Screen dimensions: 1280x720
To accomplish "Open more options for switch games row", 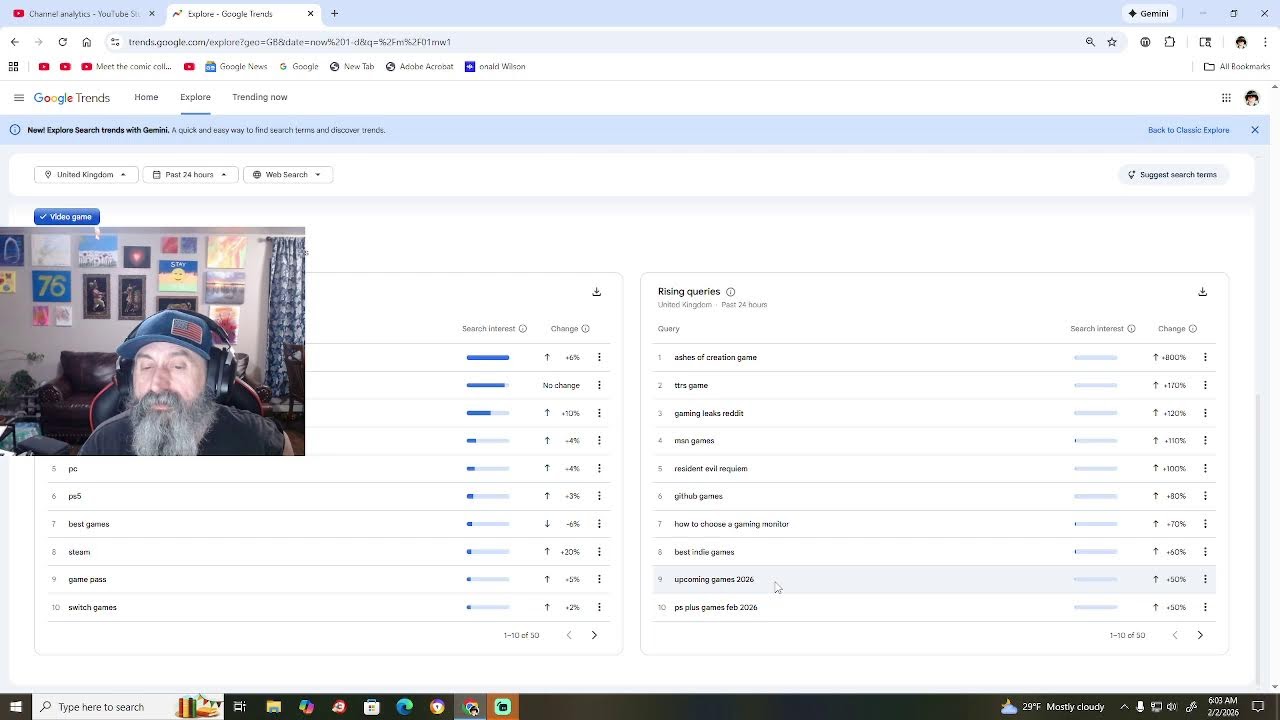I will click(599, 607).
